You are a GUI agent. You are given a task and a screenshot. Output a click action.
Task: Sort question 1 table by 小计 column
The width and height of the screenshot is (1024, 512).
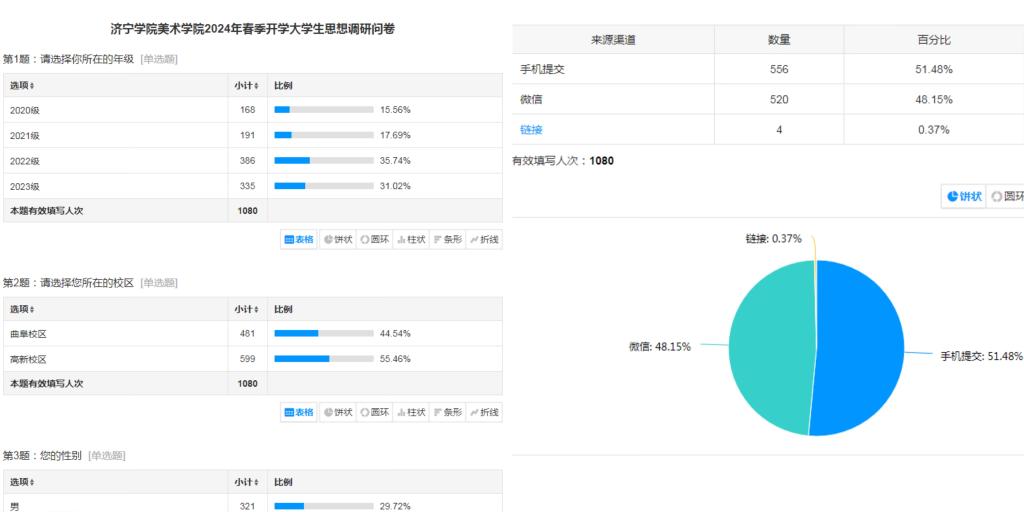point(246,86)
